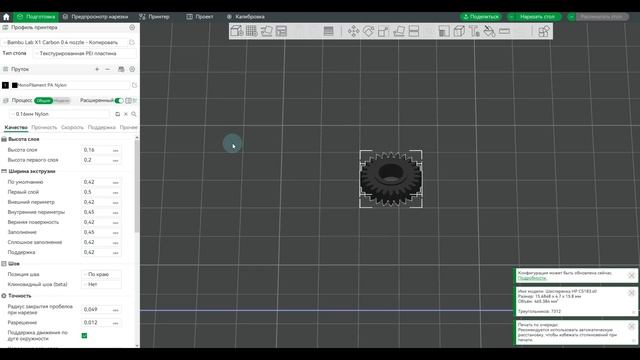Viewport: 640px width, 360px height.
Task: Save the 0.16мм Nylon process preset
Action: [118, 114]
